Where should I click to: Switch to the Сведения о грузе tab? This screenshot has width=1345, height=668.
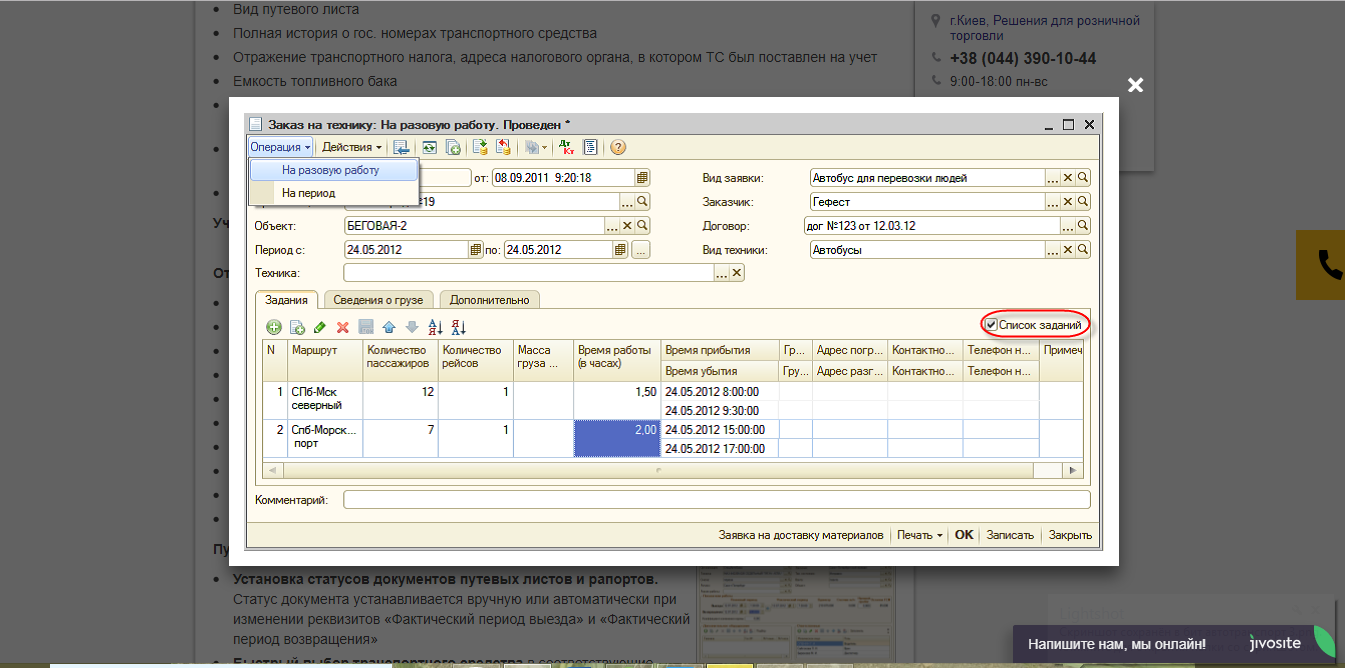coord(380,300)
